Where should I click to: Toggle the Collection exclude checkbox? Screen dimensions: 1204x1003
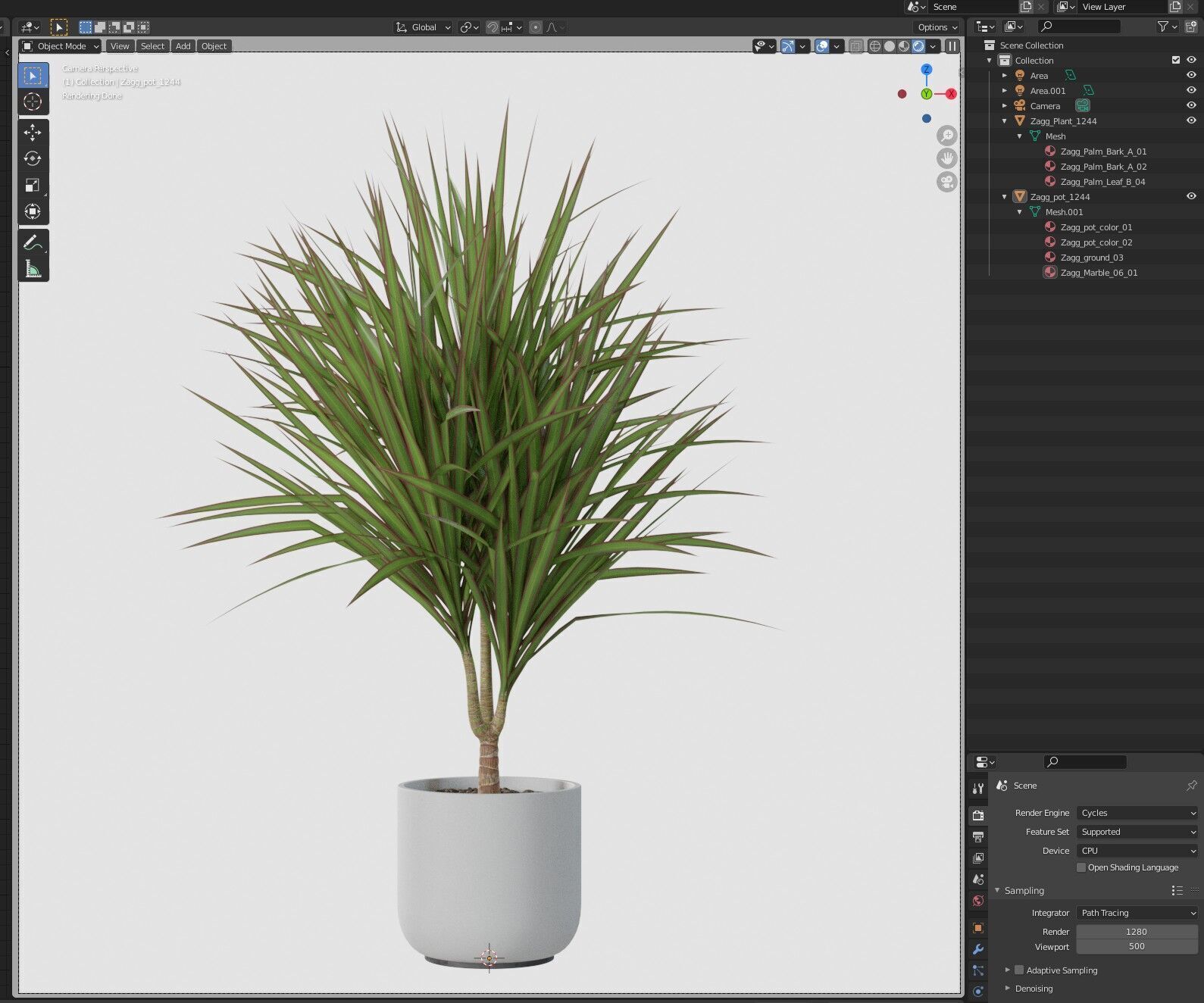(x=1176, y=61)
